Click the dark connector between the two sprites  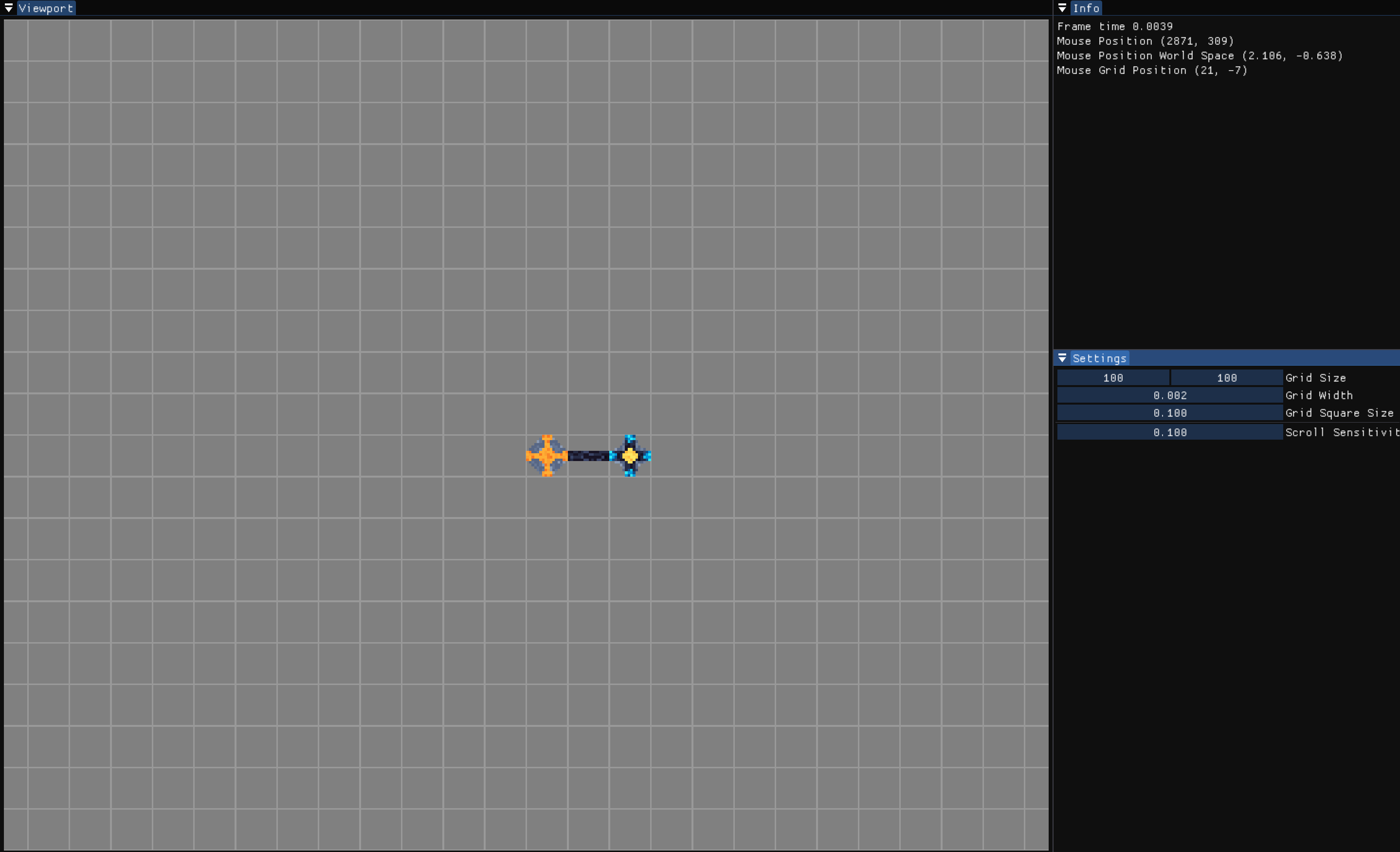coord(588,456)
